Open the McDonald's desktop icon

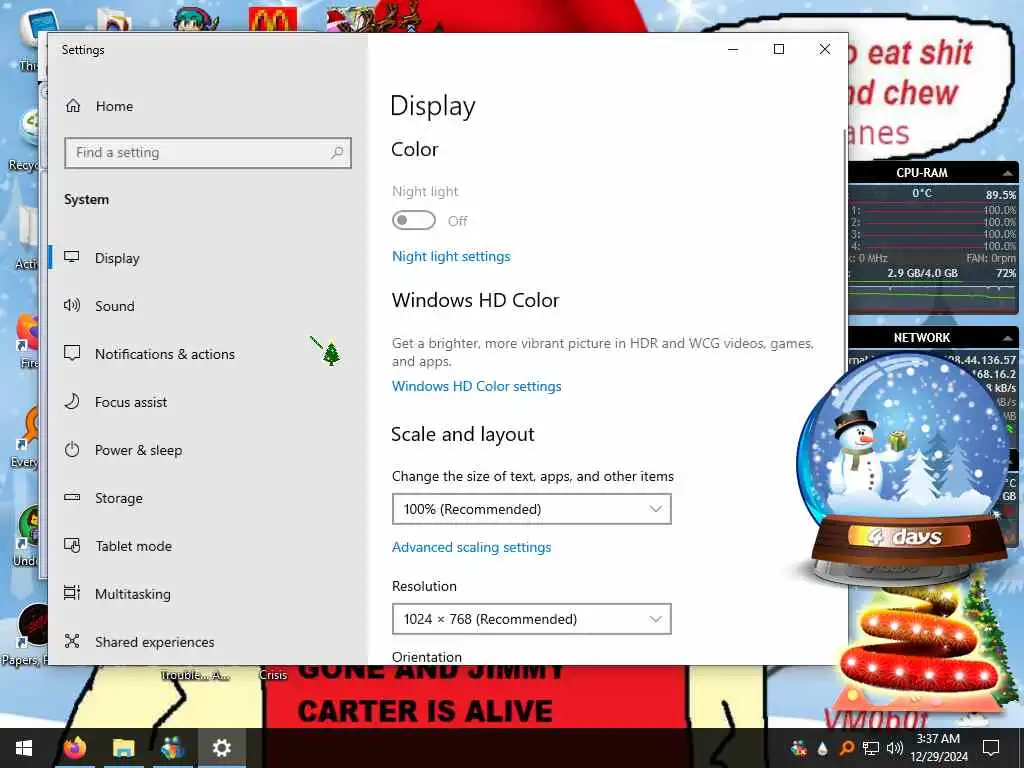(272, 18)
